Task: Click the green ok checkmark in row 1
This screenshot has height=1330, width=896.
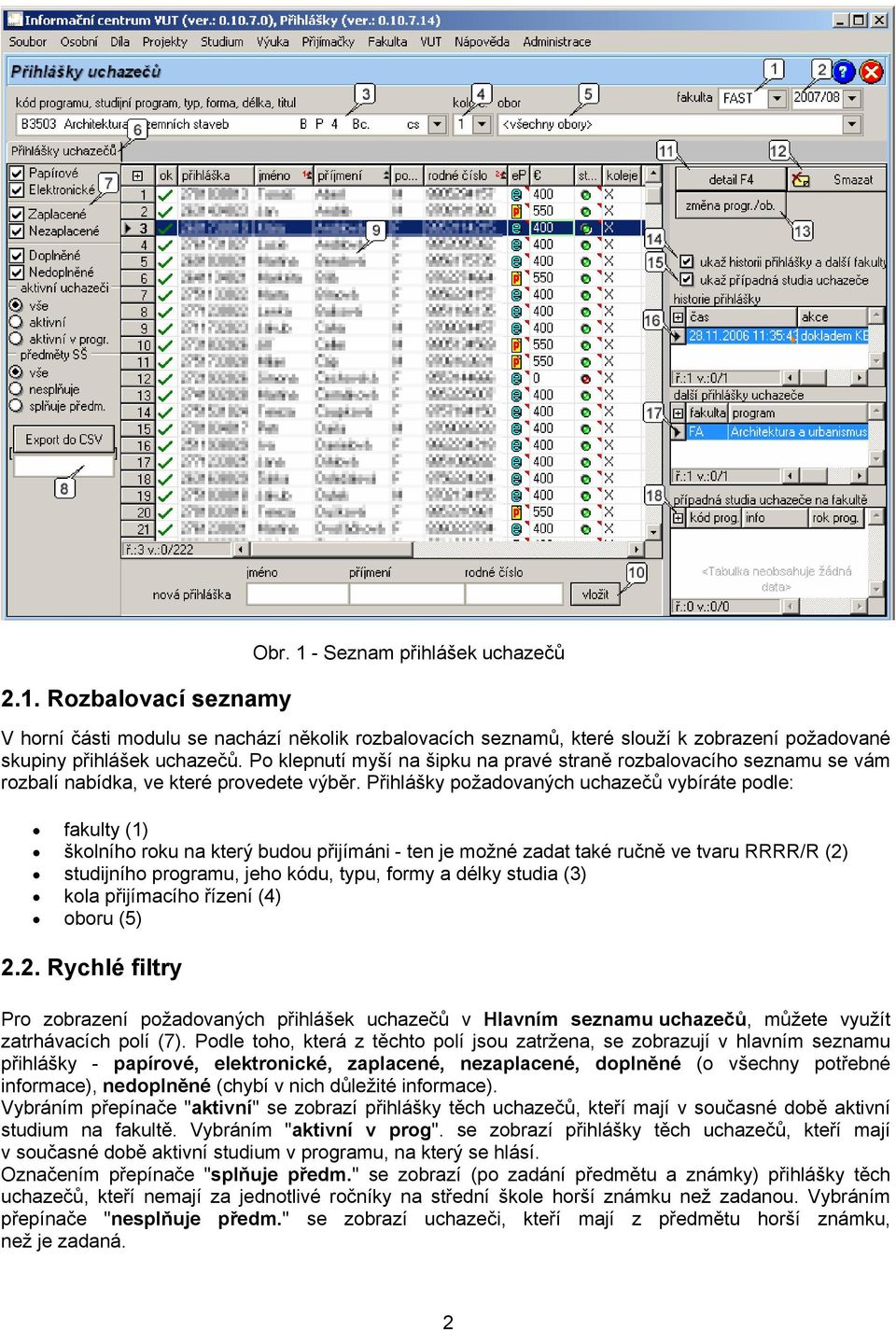Action: click(x=166, y=195)
